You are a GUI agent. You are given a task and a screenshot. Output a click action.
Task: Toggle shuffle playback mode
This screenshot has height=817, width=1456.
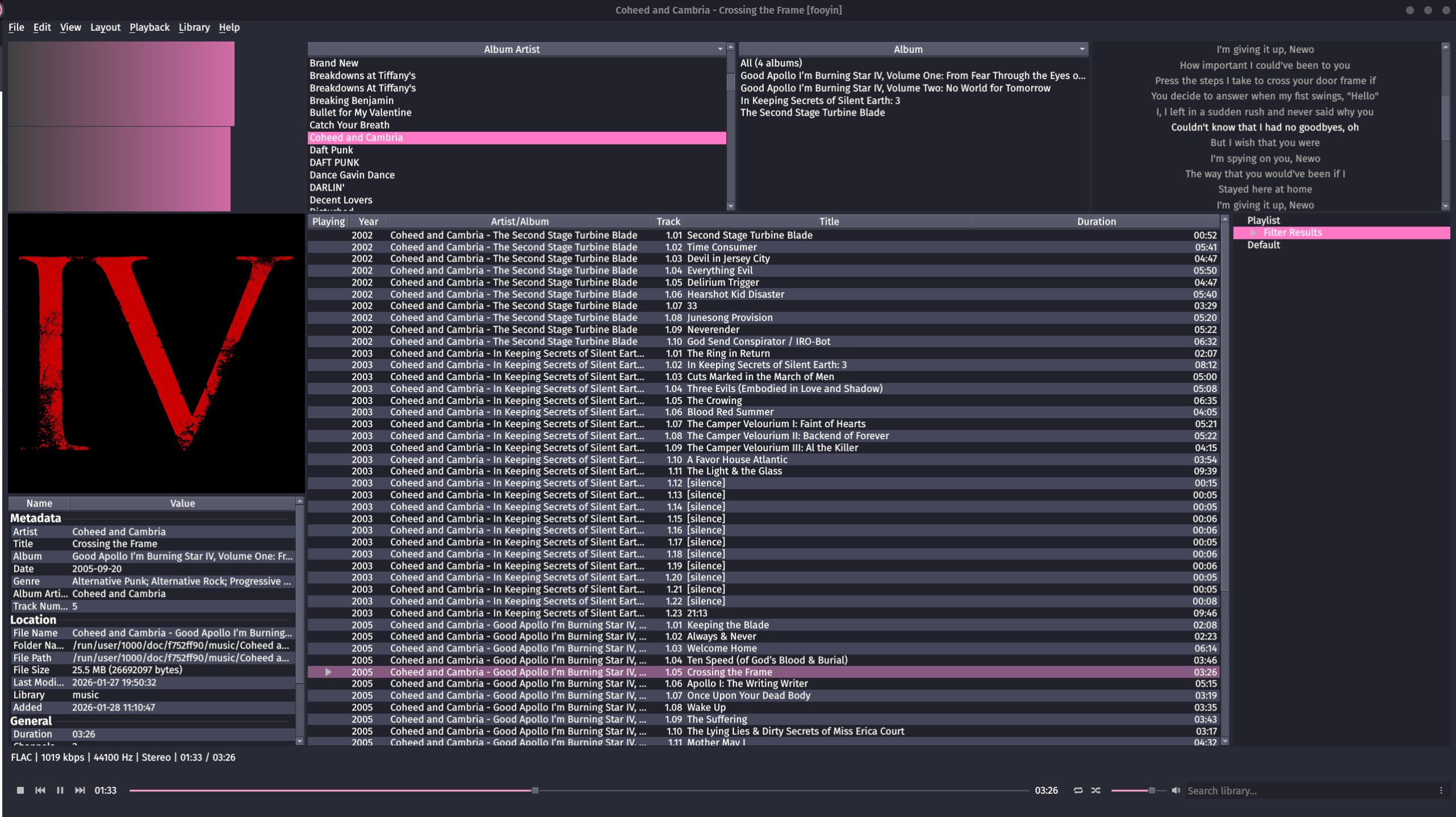[1096, 790]
